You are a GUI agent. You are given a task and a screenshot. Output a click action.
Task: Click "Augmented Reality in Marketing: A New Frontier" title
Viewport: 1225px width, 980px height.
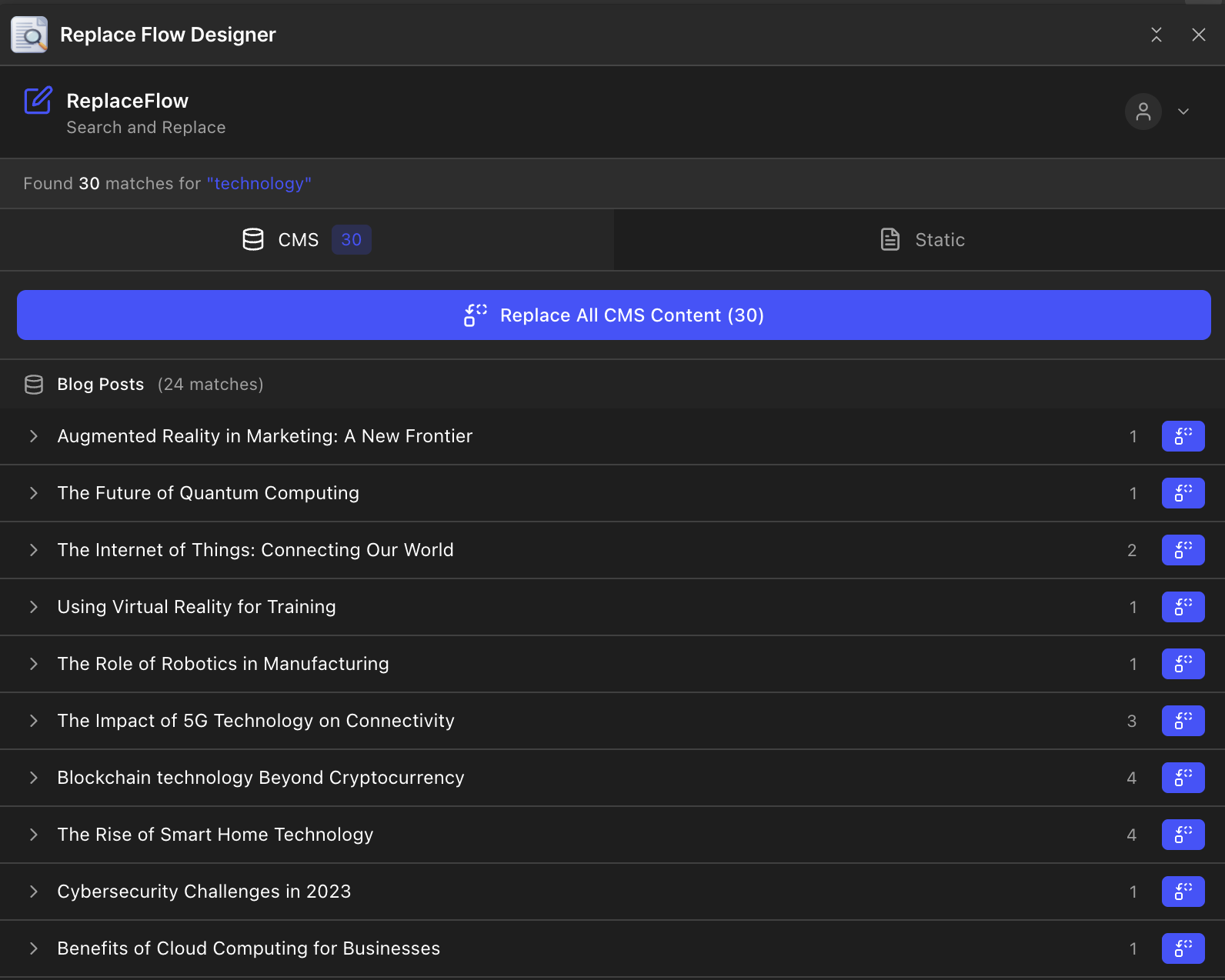pos(265,436)
